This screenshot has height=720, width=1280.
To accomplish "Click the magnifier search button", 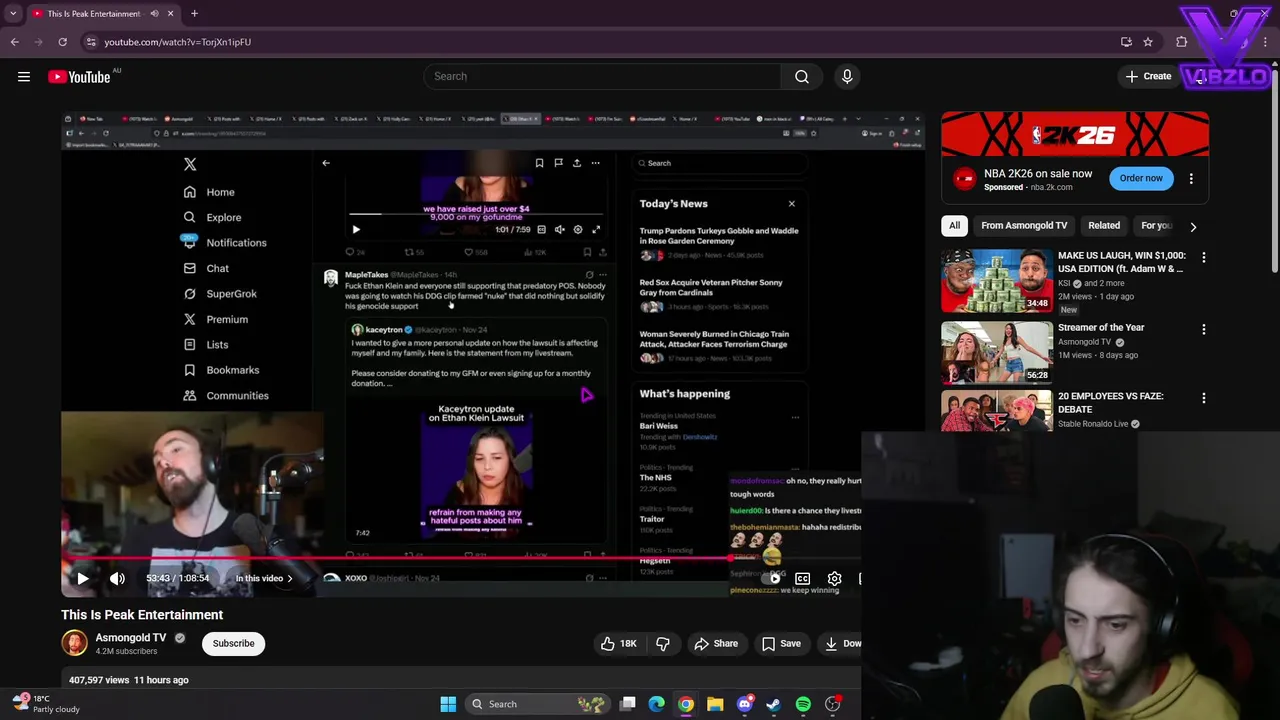I will [x=802, y=76].
